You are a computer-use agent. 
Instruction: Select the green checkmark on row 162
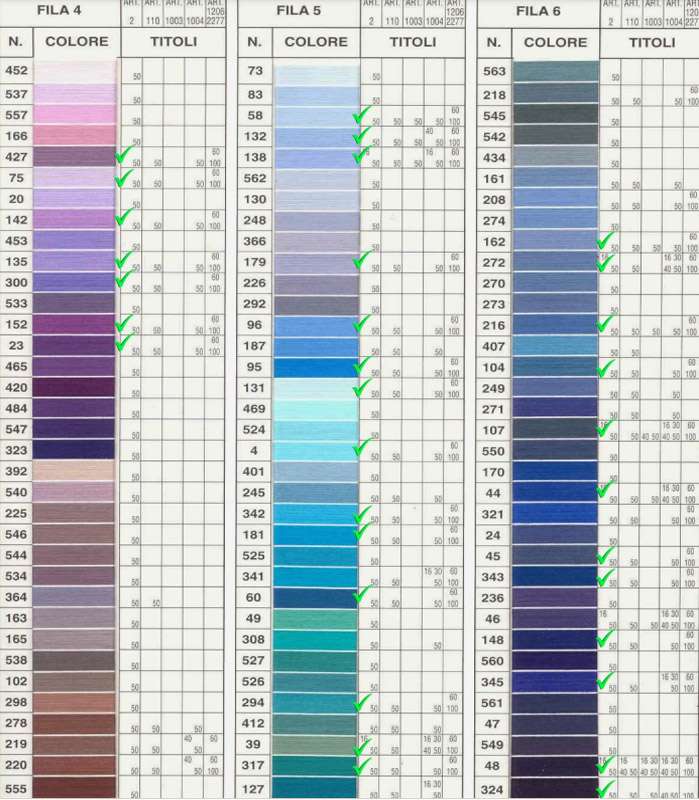click(x=603, y=241)
